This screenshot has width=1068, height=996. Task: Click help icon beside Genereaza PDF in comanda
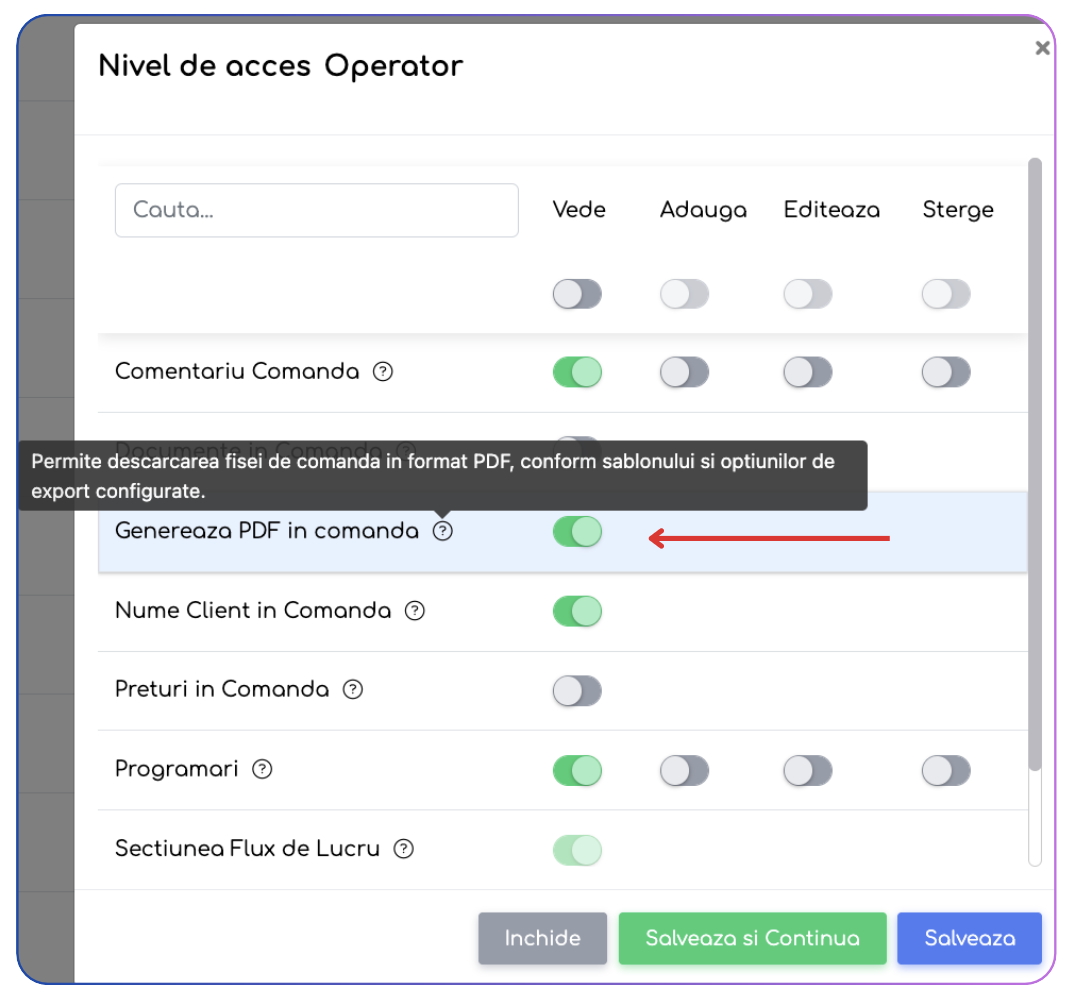point(443,531)
